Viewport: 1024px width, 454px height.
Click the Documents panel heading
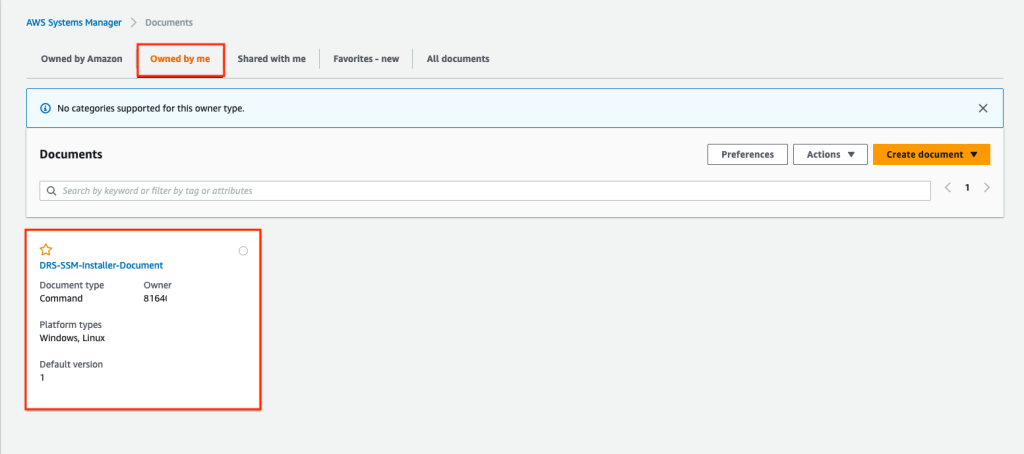tap(71, 155)
